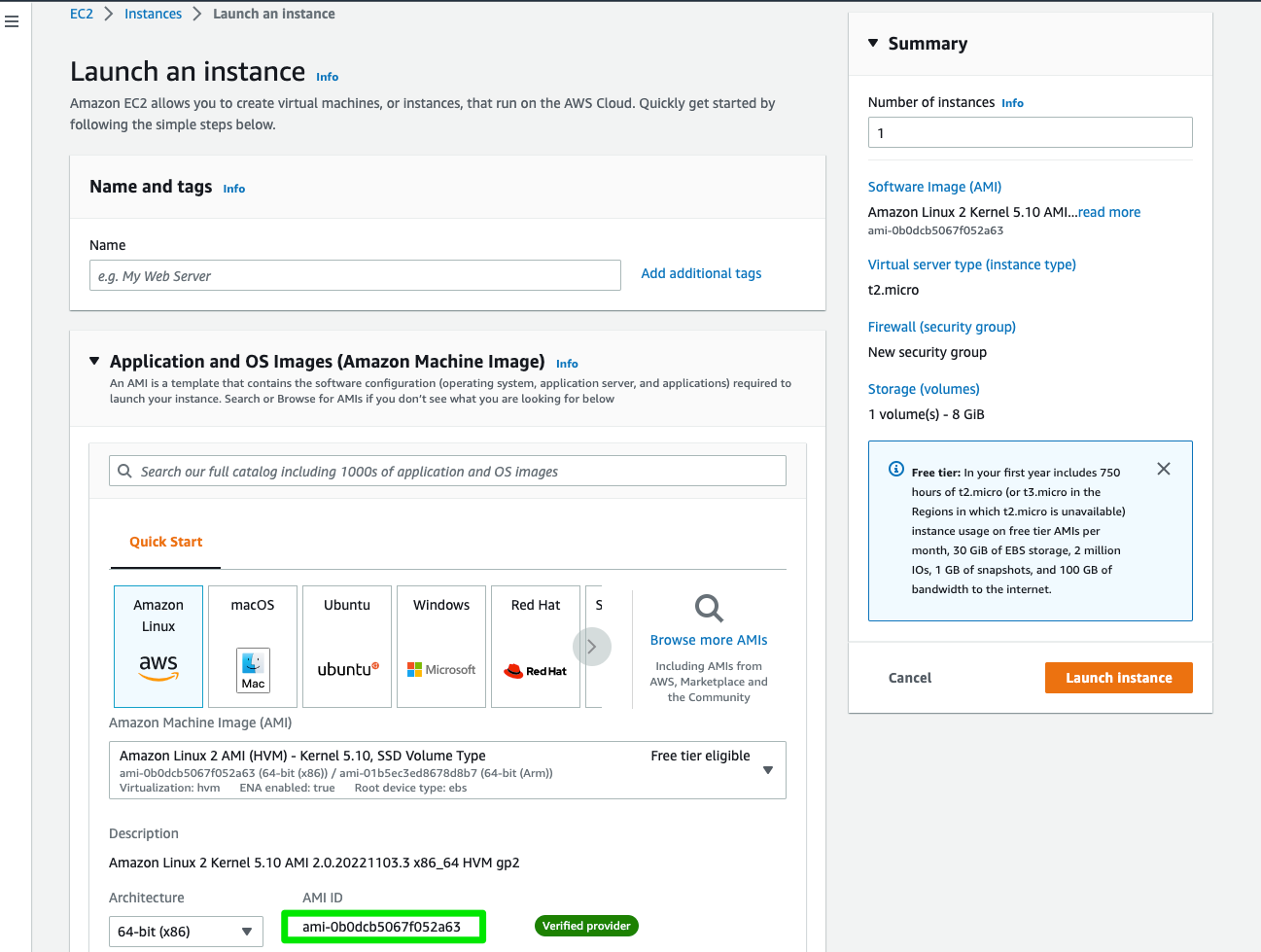Click the AMI ID ami-0b0dcb5067f052a63 value
Image resolution: width=1261 pixels, height=952 pixels.
tap(381, 927)
